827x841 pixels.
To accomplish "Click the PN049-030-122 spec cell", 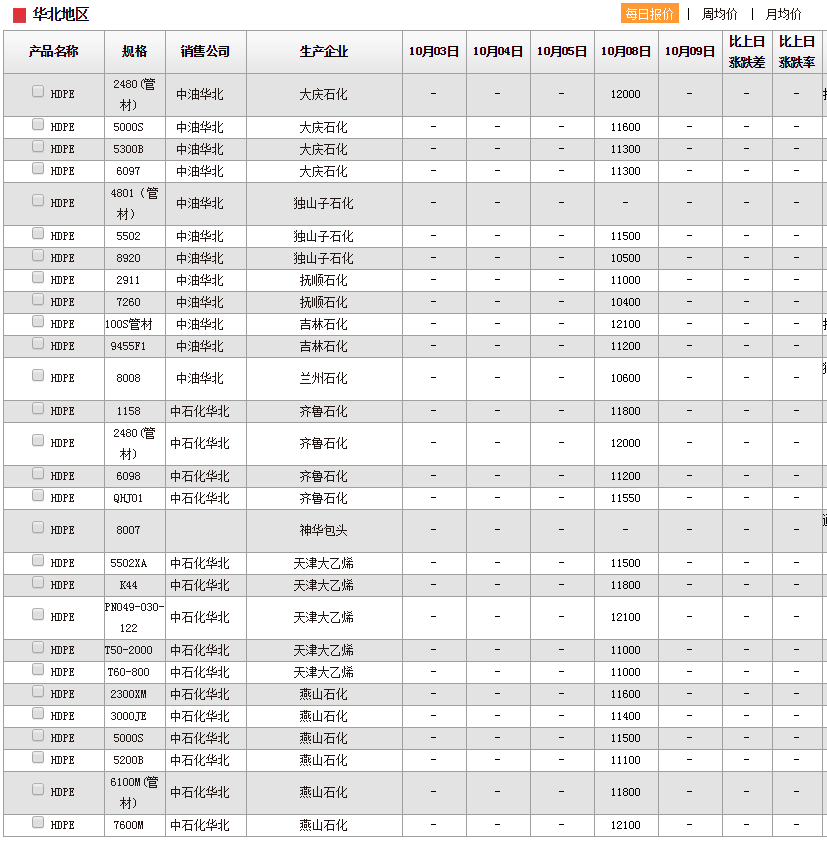I will (135, 617).
